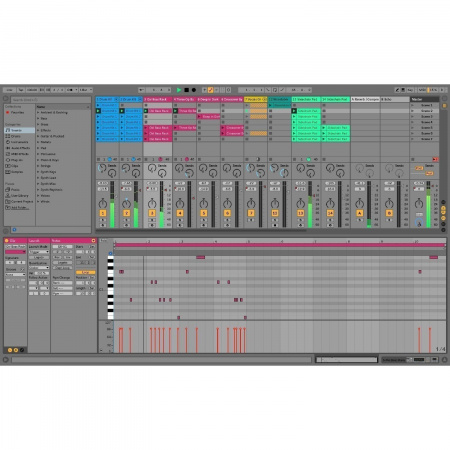
Task: Click the browser search field
Action: 51,100
